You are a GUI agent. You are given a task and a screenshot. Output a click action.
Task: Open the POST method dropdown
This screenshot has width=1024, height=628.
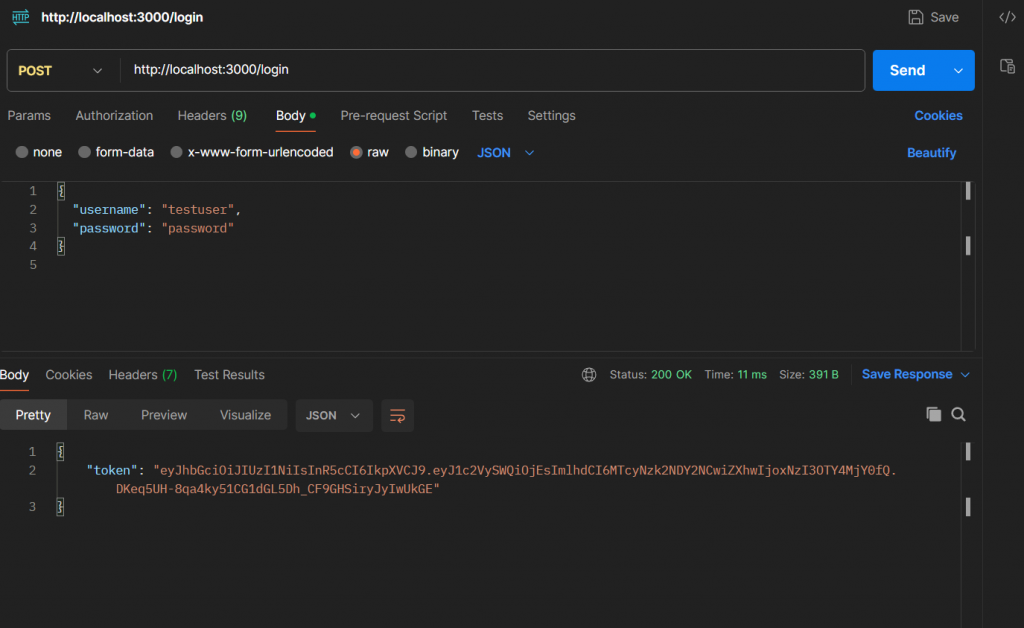pos(61,71)
